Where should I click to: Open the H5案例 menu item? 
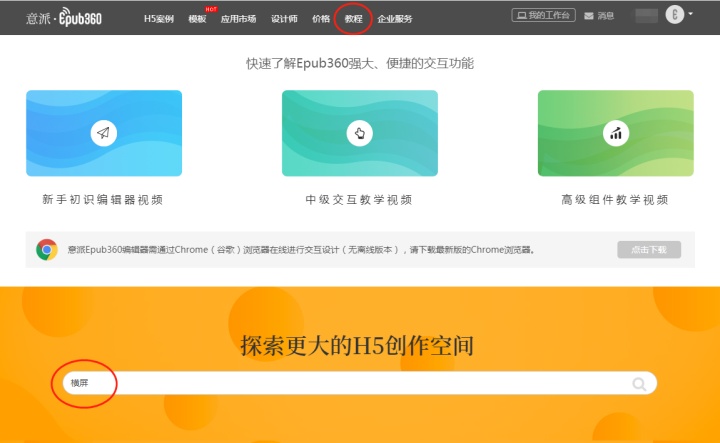(x=159, y=19)
